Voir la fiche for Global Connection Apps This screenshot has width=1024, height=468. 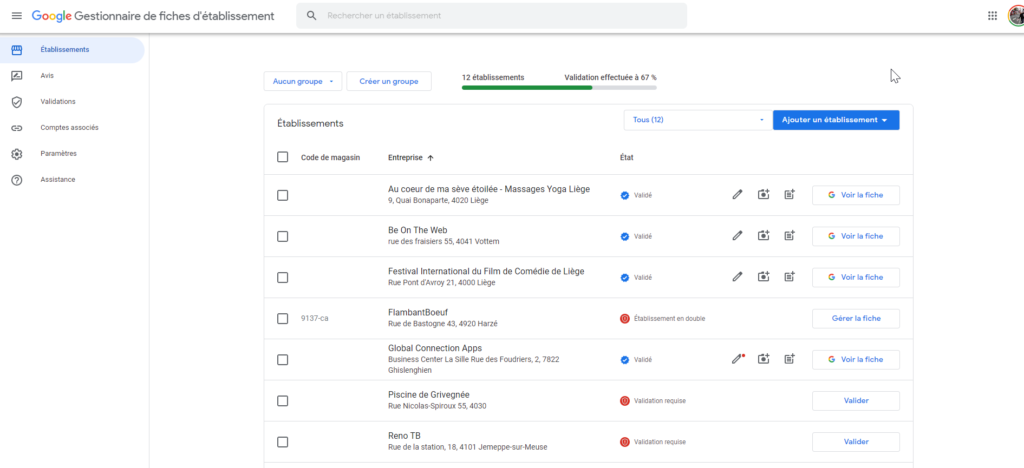point(856,359)
